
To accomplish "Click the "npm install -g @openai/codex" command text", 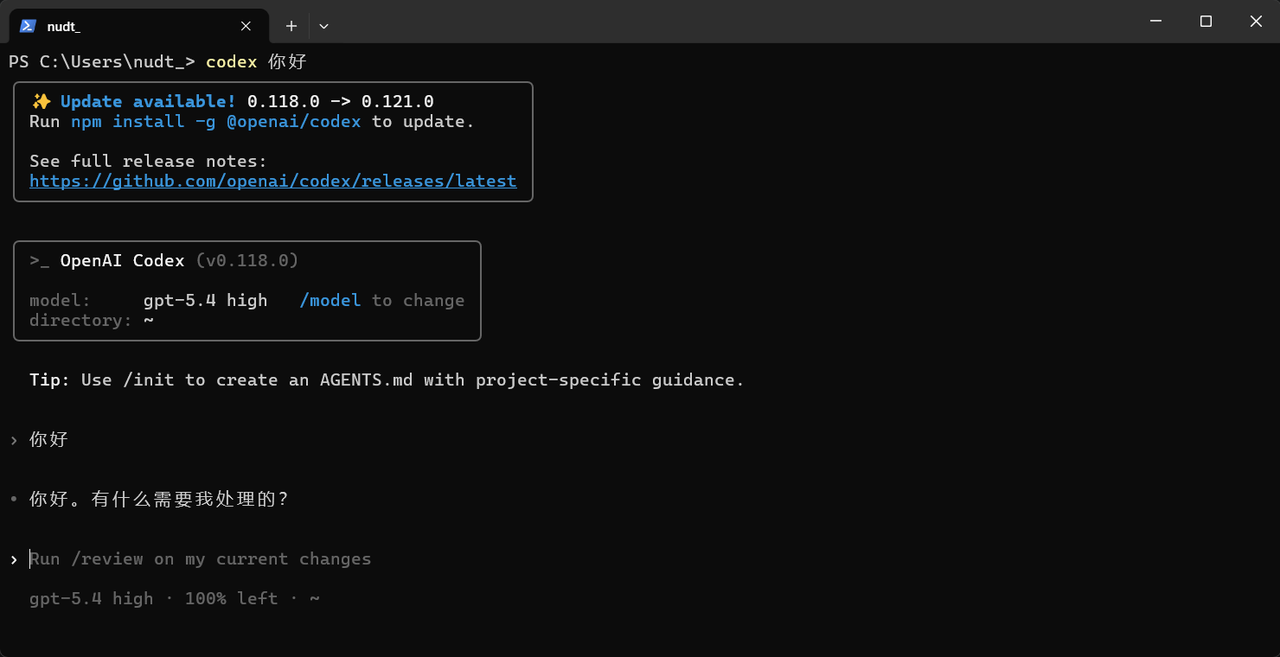I will (216, 121).
